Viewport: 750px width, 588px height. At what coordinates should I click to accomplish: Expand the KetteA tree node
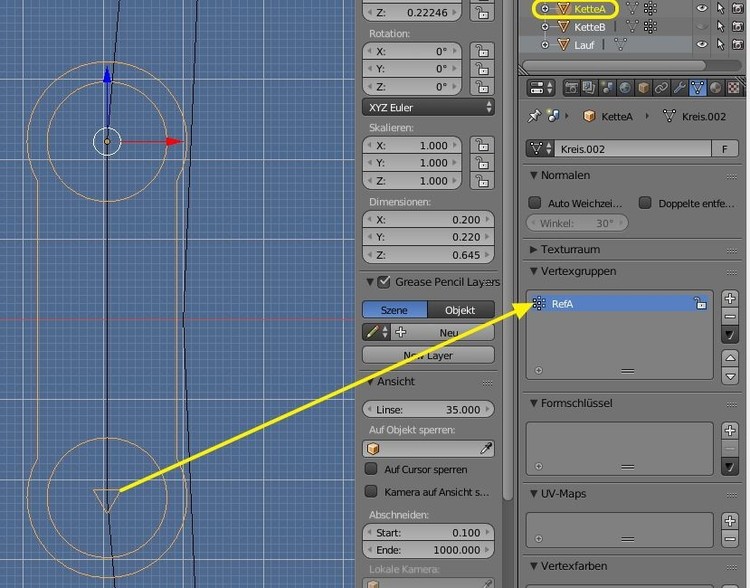545,8
